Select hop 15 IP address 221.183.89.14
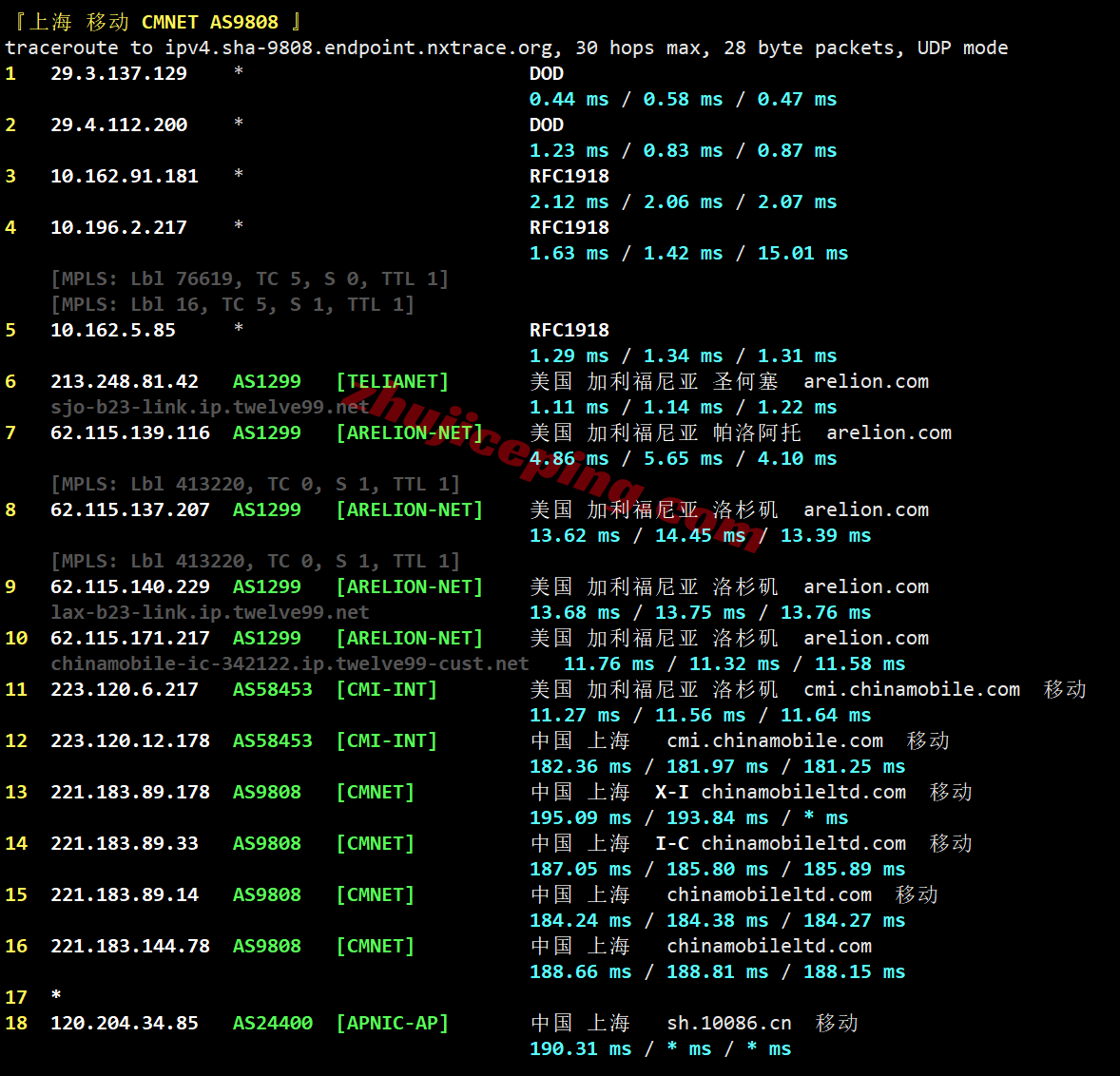Image resolution: width=1120 pixels, height=1076 pixels. tap(125, 896)
